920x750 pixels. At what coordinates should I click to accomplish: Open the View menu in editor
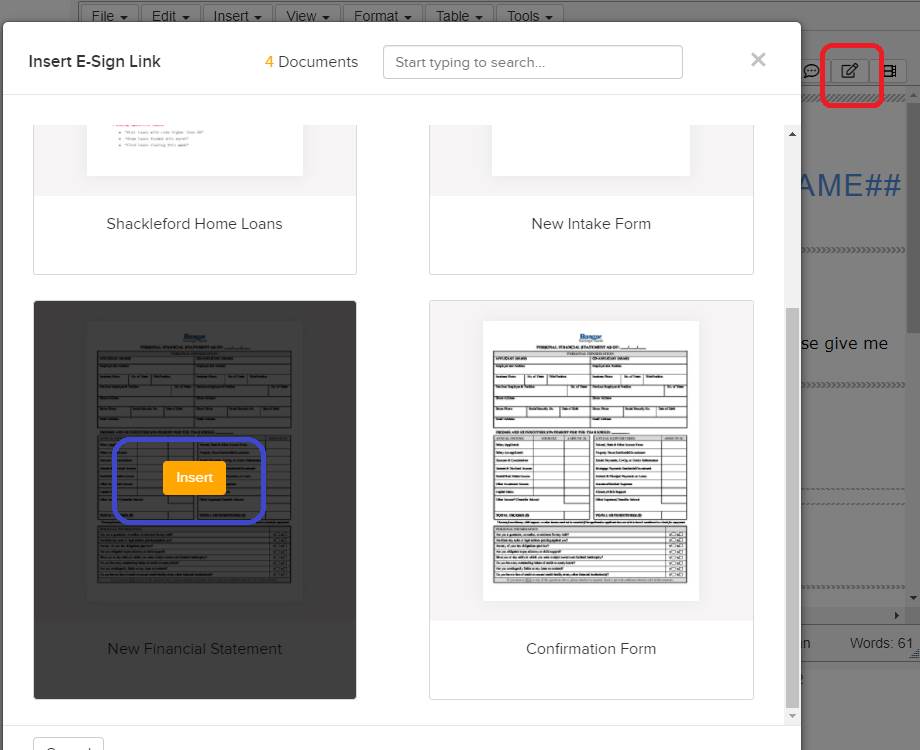tap(307, 16)
